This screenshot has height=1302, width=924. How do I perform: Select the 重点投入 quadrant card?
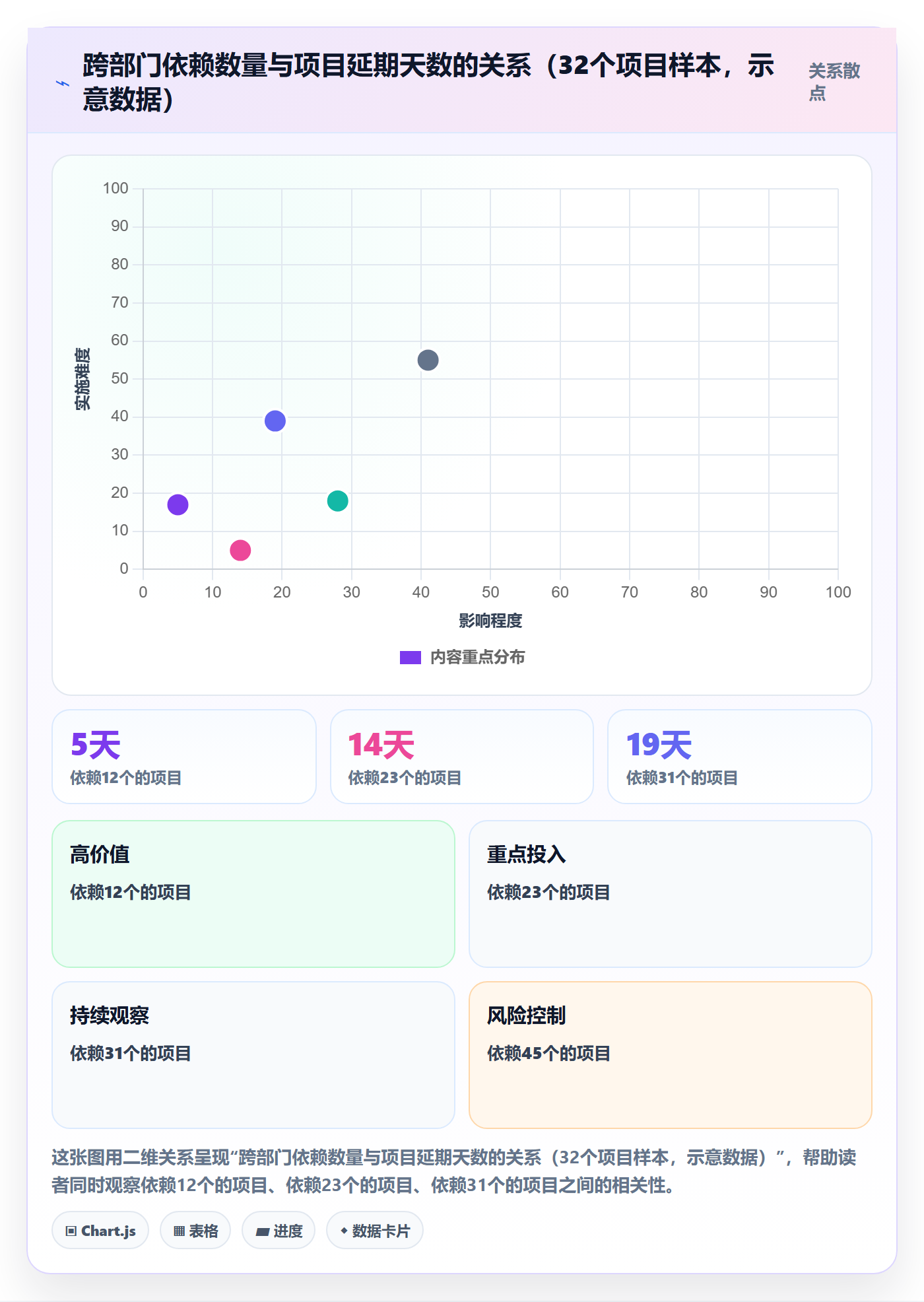671,894
